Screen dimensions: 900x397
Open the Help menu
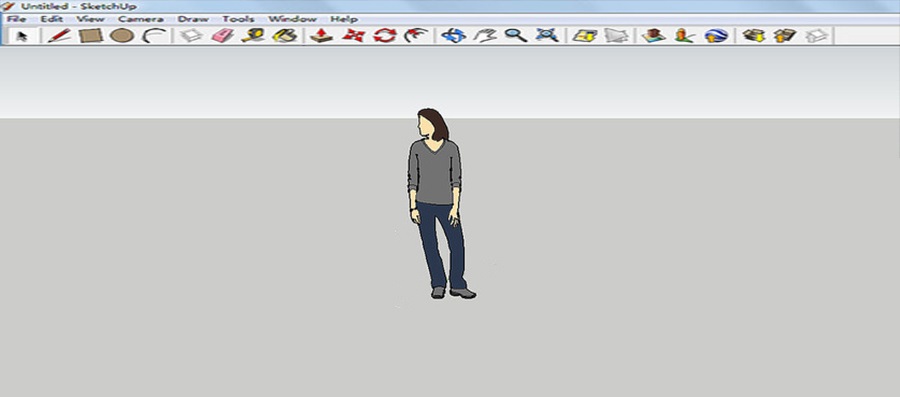click(x=344, y=19)
